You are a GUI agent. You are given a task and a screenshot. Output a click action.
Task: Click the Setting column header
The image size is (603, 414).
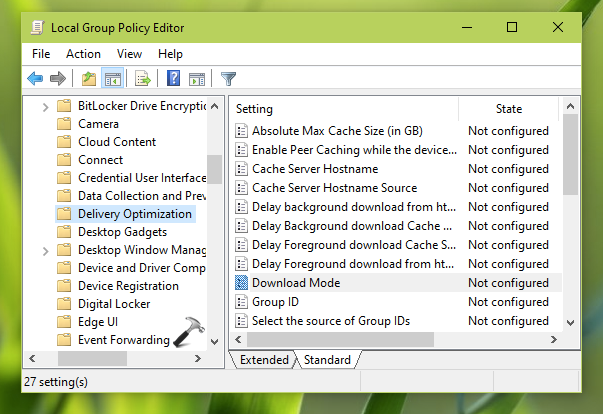point(343,108)
